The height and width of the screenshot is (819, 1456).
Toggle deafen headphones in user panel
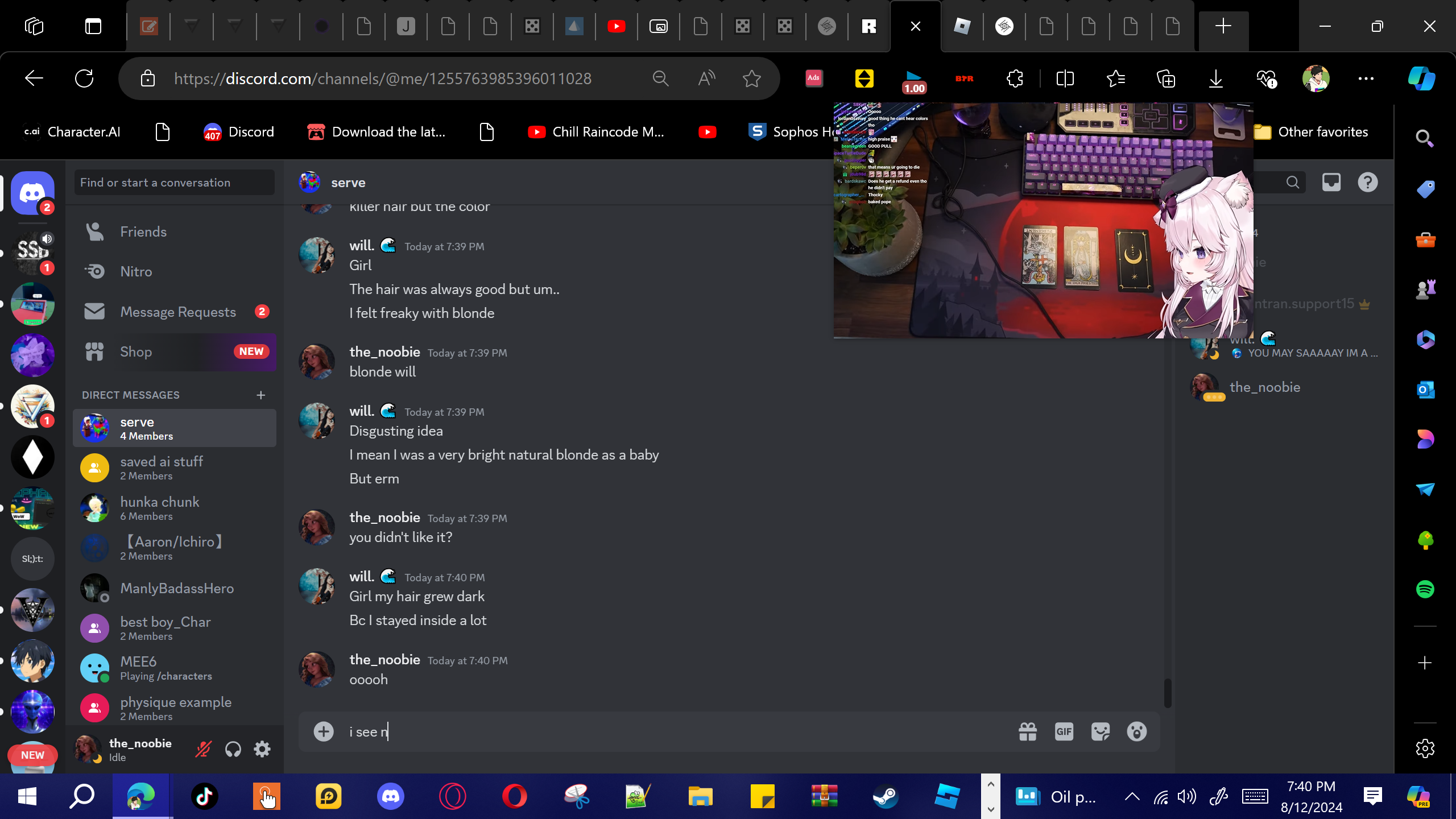pos(233,749)
